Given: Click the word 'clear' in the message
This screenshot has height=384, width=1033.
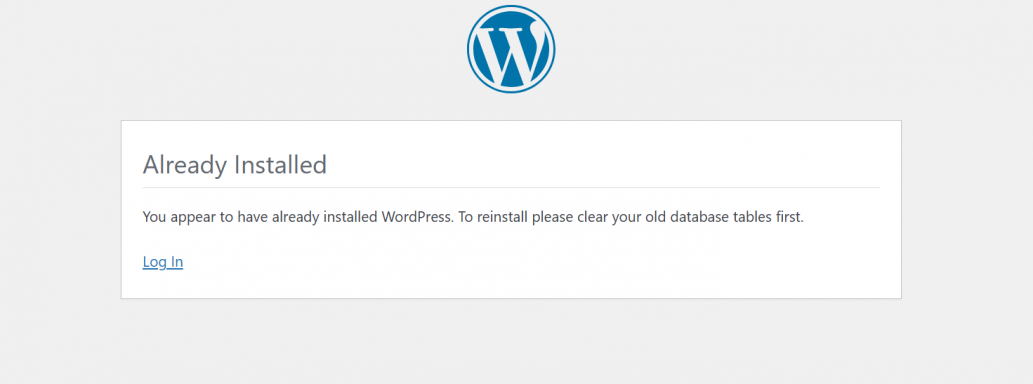Looking at the screenshot, I should 592,217.
